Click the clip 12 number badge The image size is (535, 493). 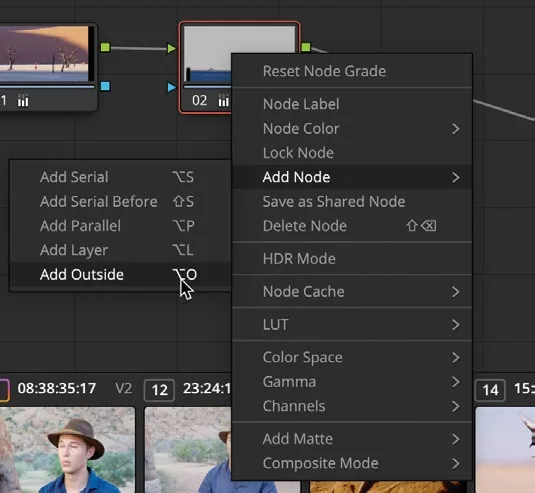click(159, 390)
